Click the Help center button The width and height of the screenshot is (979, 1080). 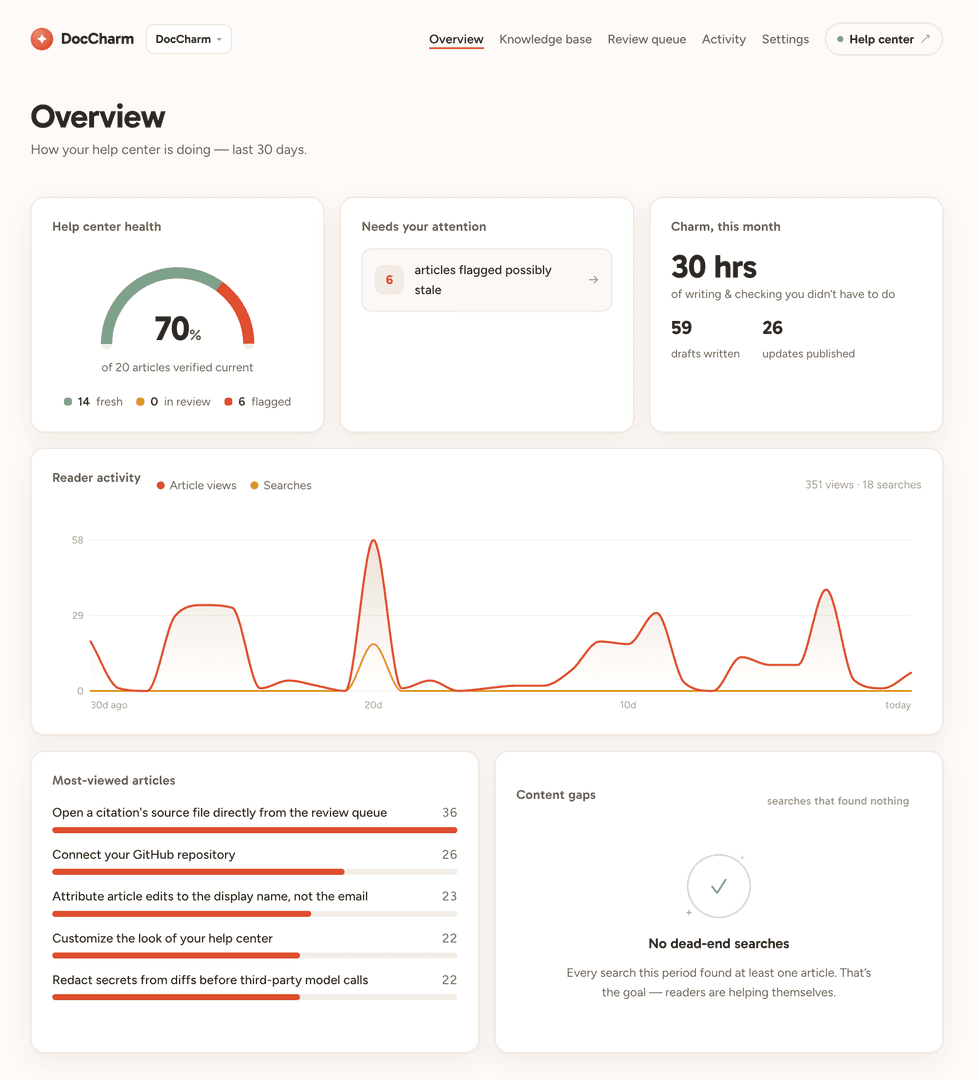[x=883, y=39]
